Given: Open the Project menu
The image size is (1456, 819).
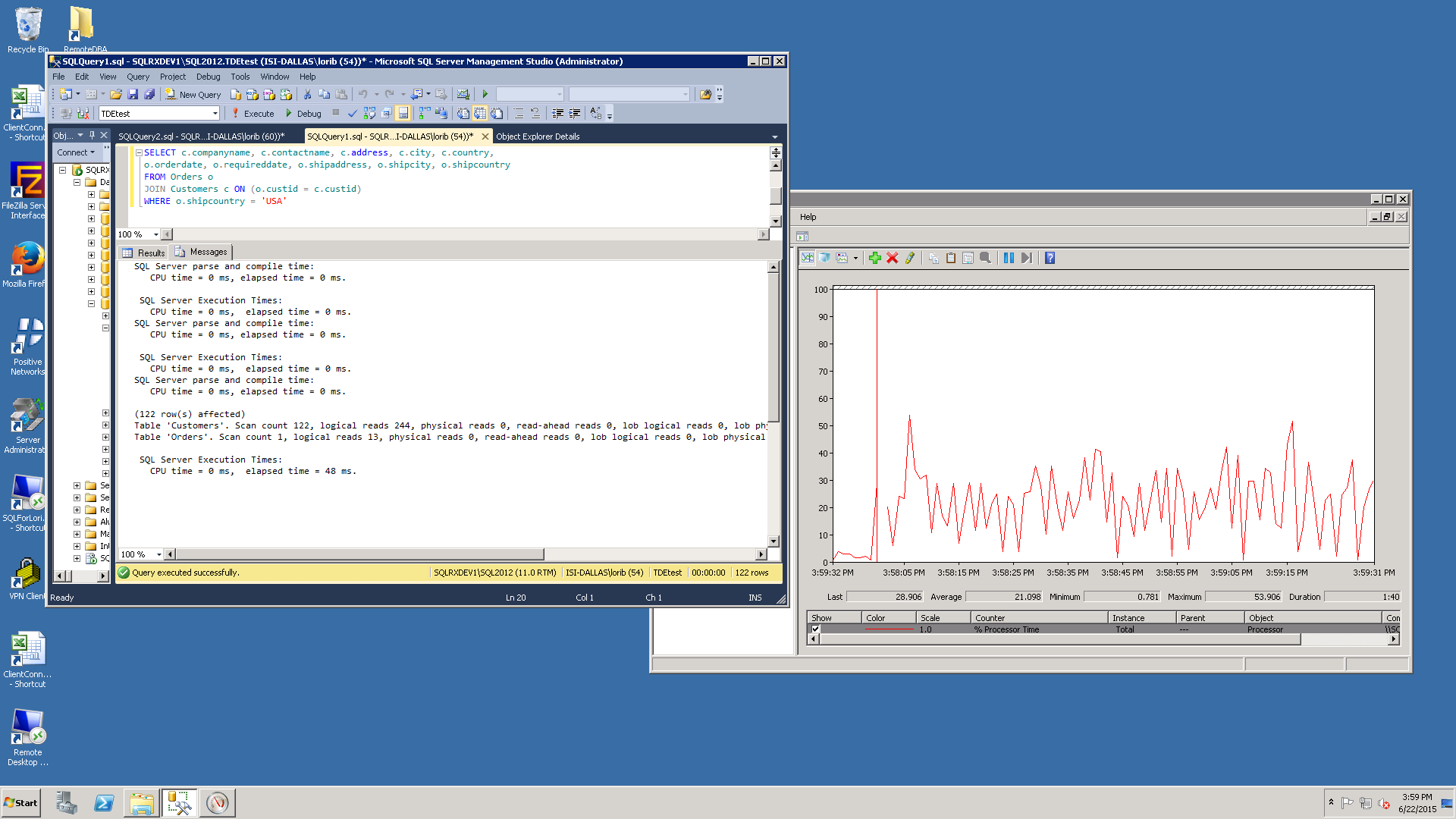Looking at the screenshot, I should coord(173,77).
